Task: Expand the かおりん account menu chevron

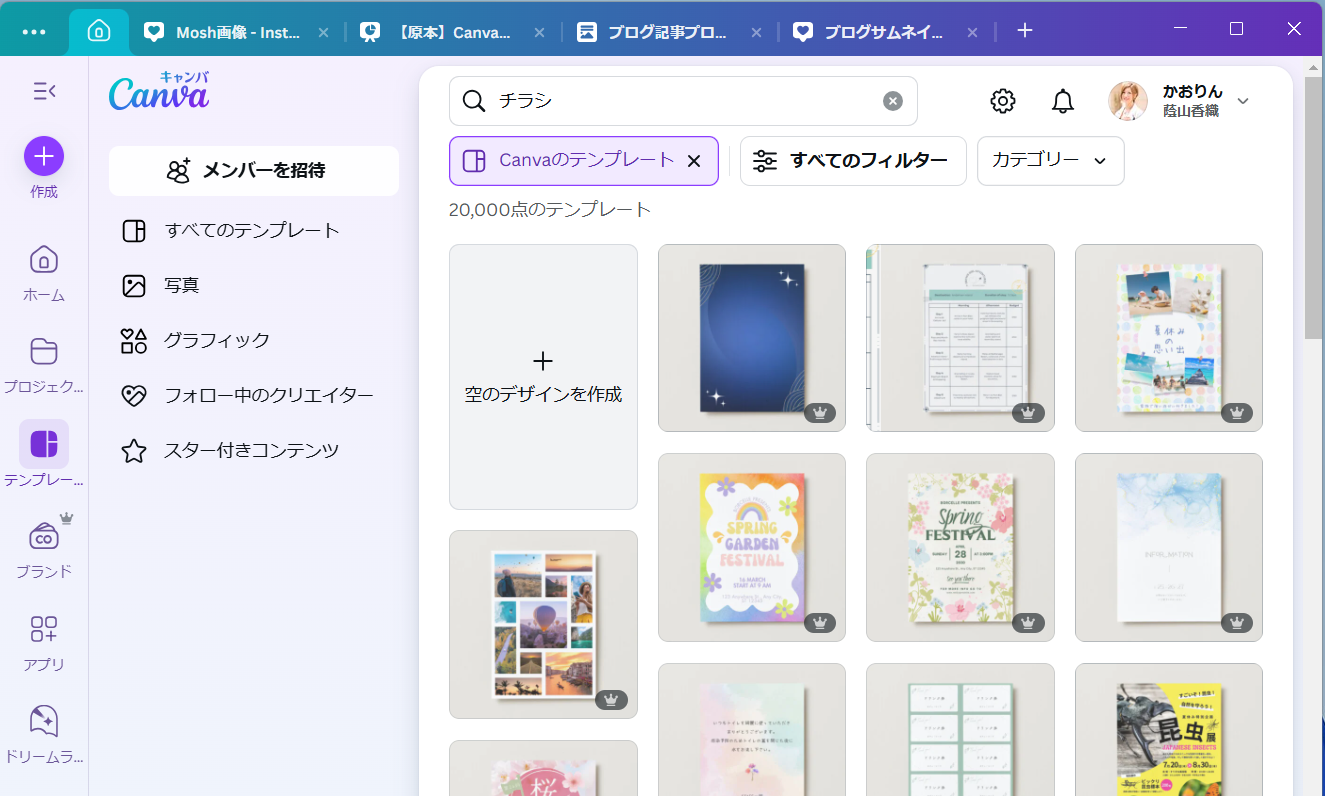Action: tap(1243, 101)
